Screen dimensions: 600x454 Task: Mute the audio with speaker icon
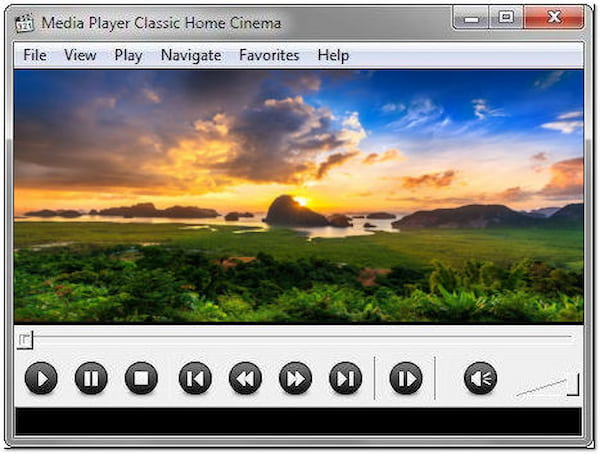click(480, 378)
